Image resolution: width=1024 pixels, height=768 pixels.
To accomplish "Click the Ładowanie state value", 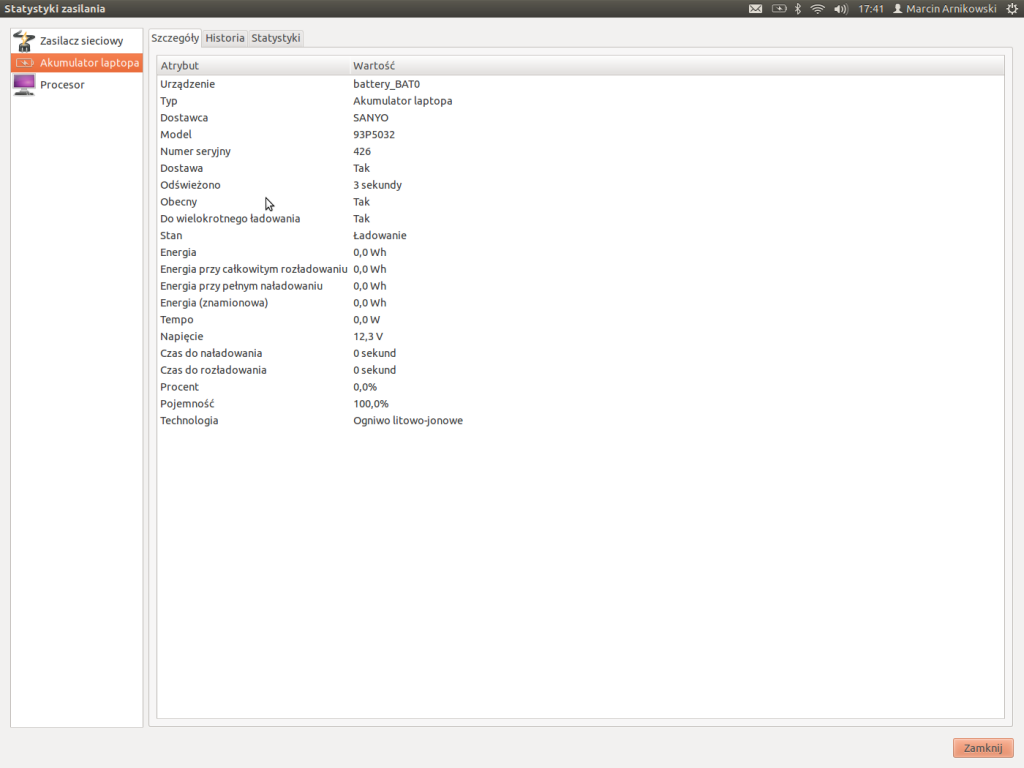I will coord(380,235).
